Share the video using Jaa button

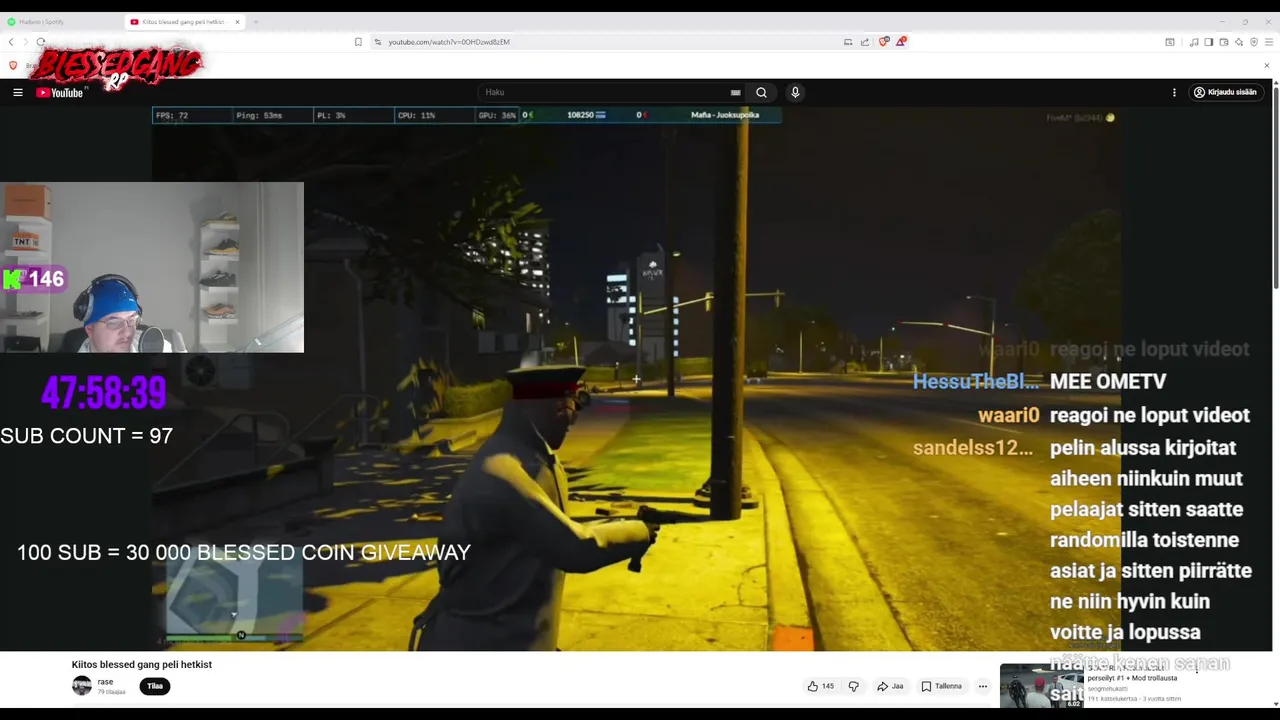890,686
